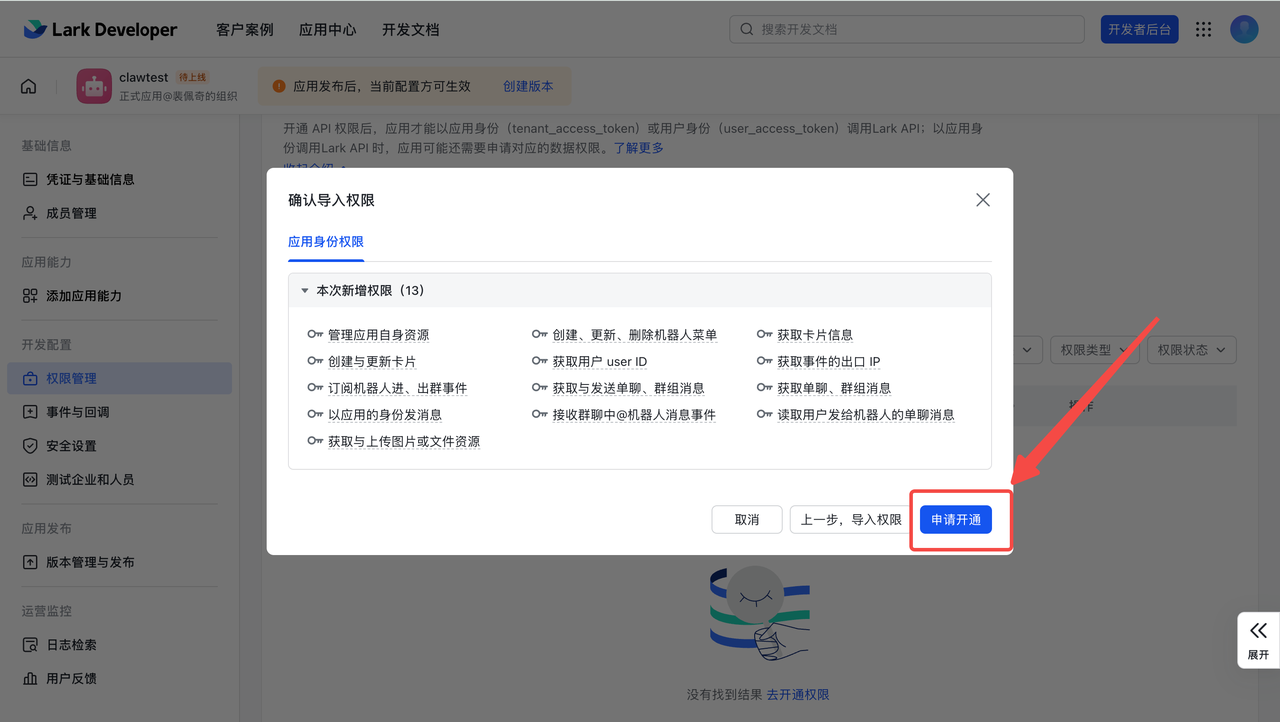The image size is (1280, 722).
Task: Click the 获取用户 user ID permission
Action: tap(600, 361)
